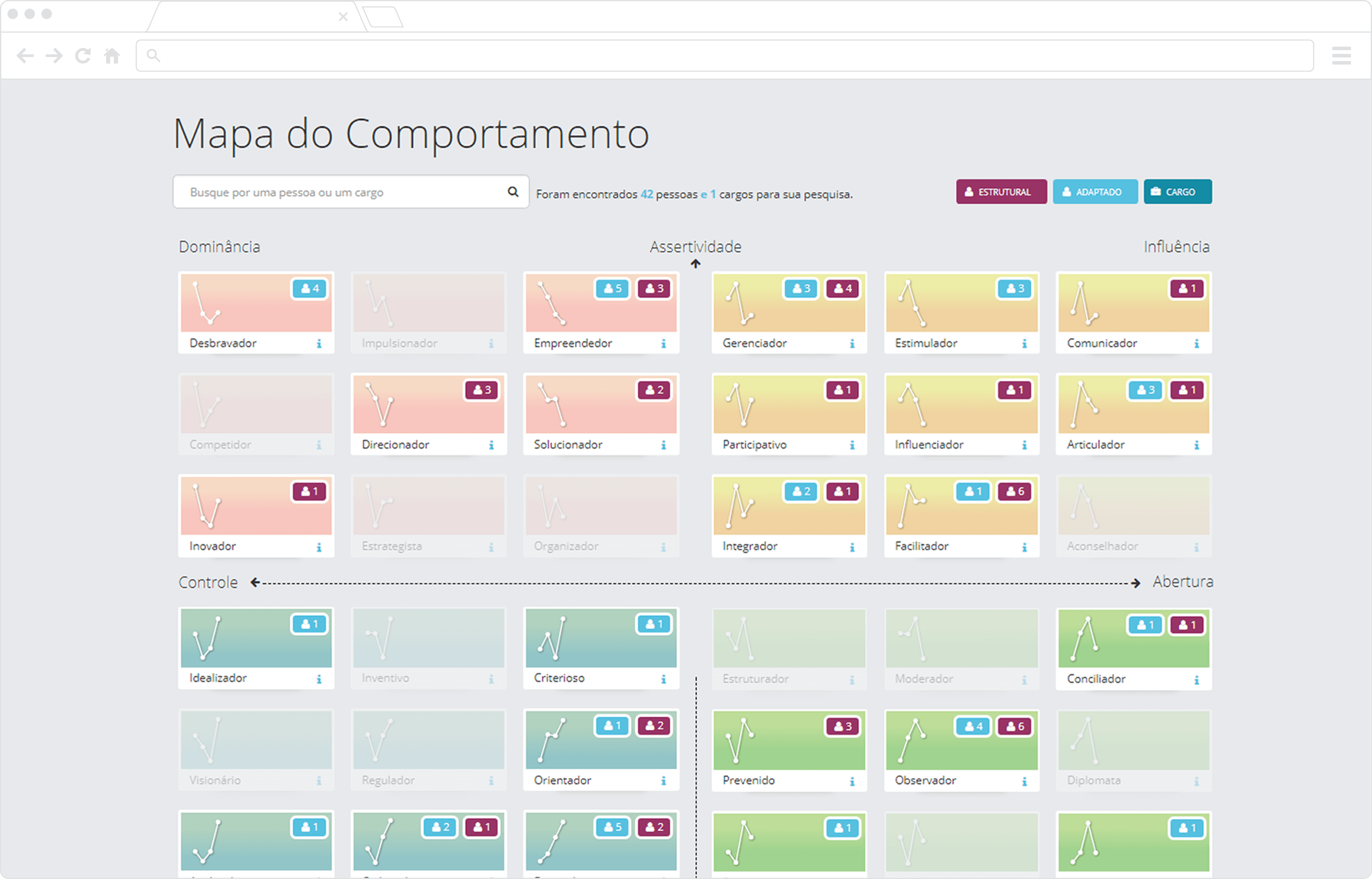Click Gerenciador purple badge showing 4
Image resolution: width=1372 pixels, height=879 pixels.
coord(843,289)
